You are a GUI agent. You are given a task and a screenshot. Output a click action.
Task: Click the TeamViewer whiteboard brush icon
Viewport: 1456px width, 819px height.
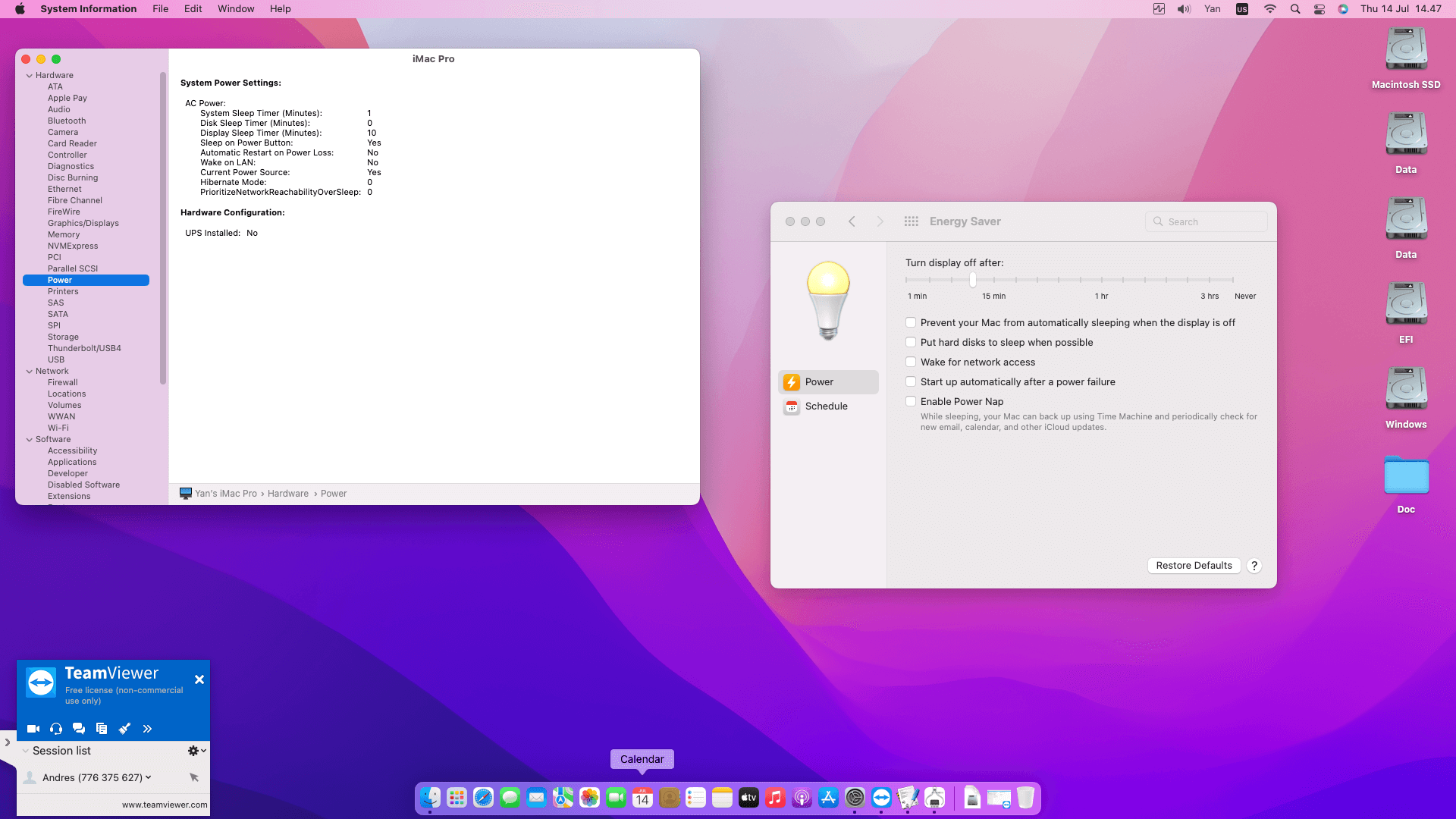tap(124, 729)
